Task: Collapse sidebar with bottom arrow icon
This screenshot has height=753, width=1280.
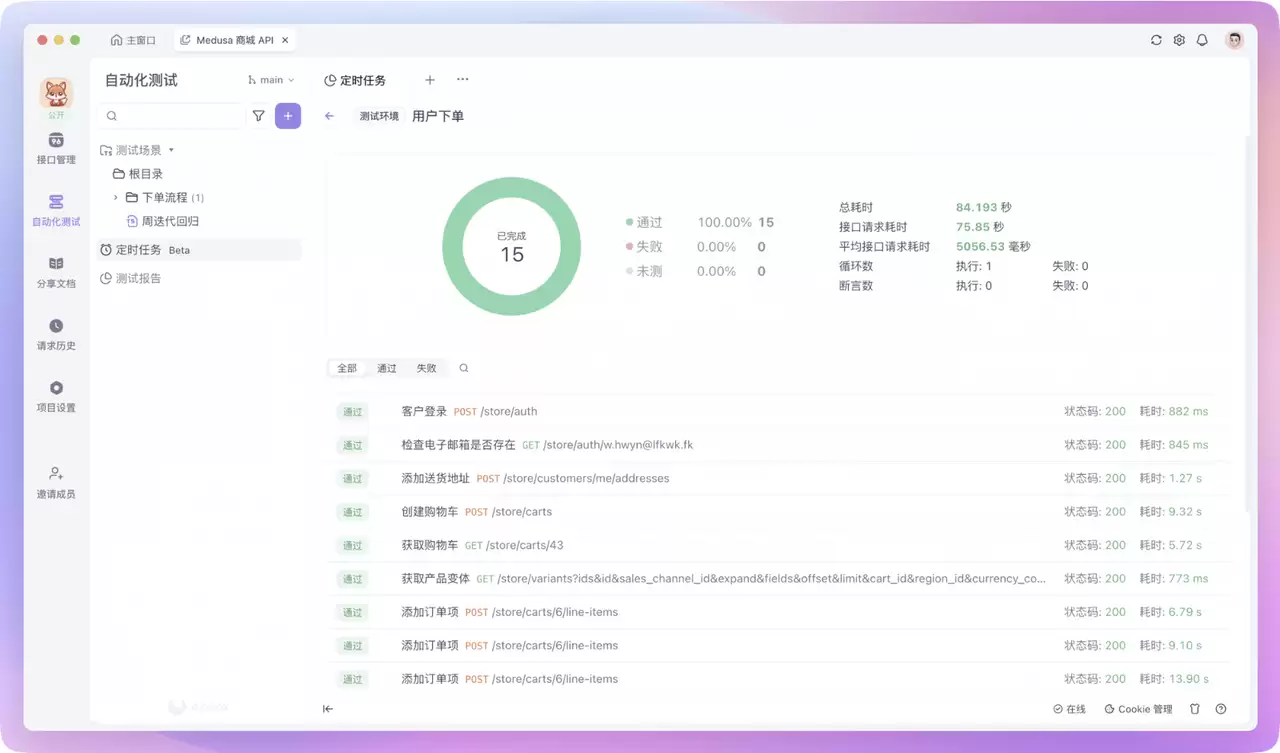Action: [x=328, y=709]
